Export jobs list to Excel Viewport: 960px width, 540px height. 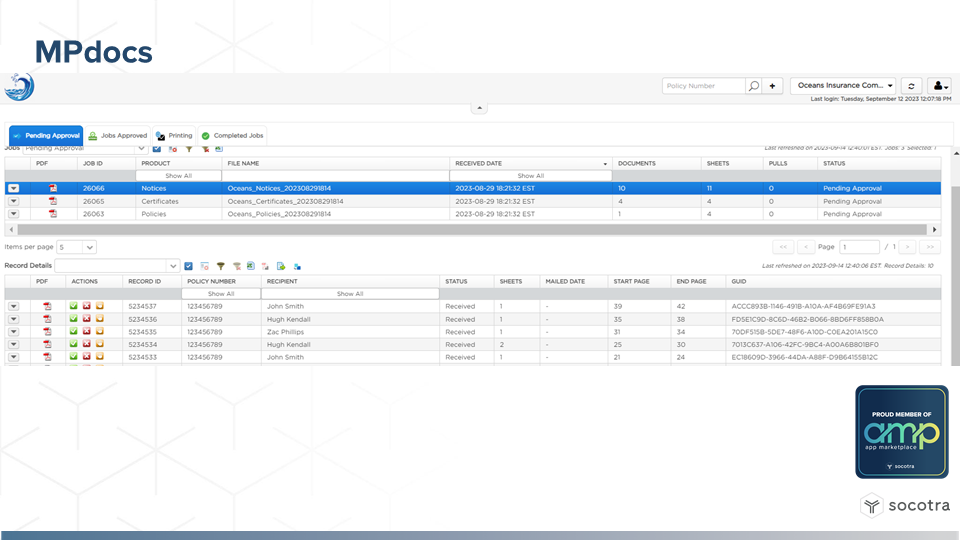coord(219,149)
